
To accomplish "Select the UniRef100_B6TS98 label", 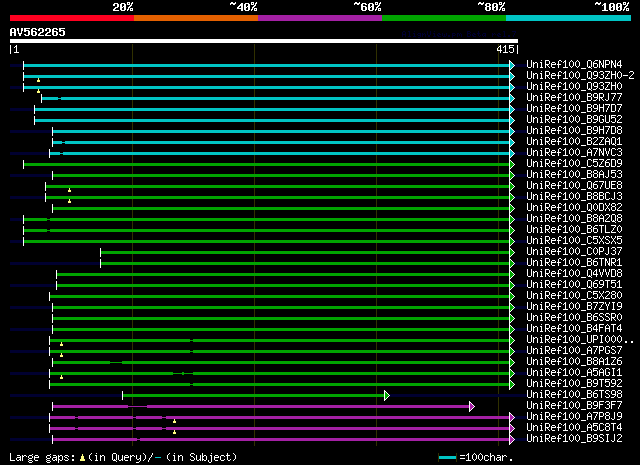I will tap(574, 395).
